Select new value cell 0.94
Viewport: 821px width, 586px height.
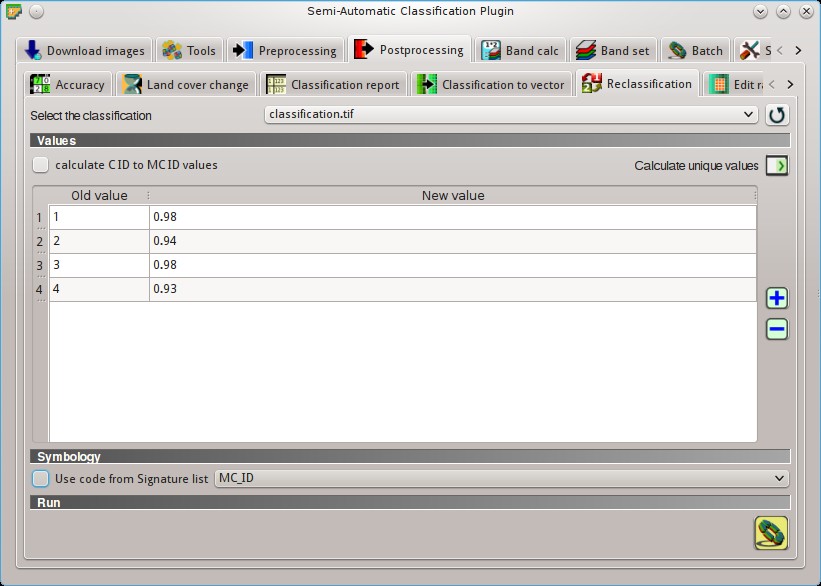(x=453, y=241)
